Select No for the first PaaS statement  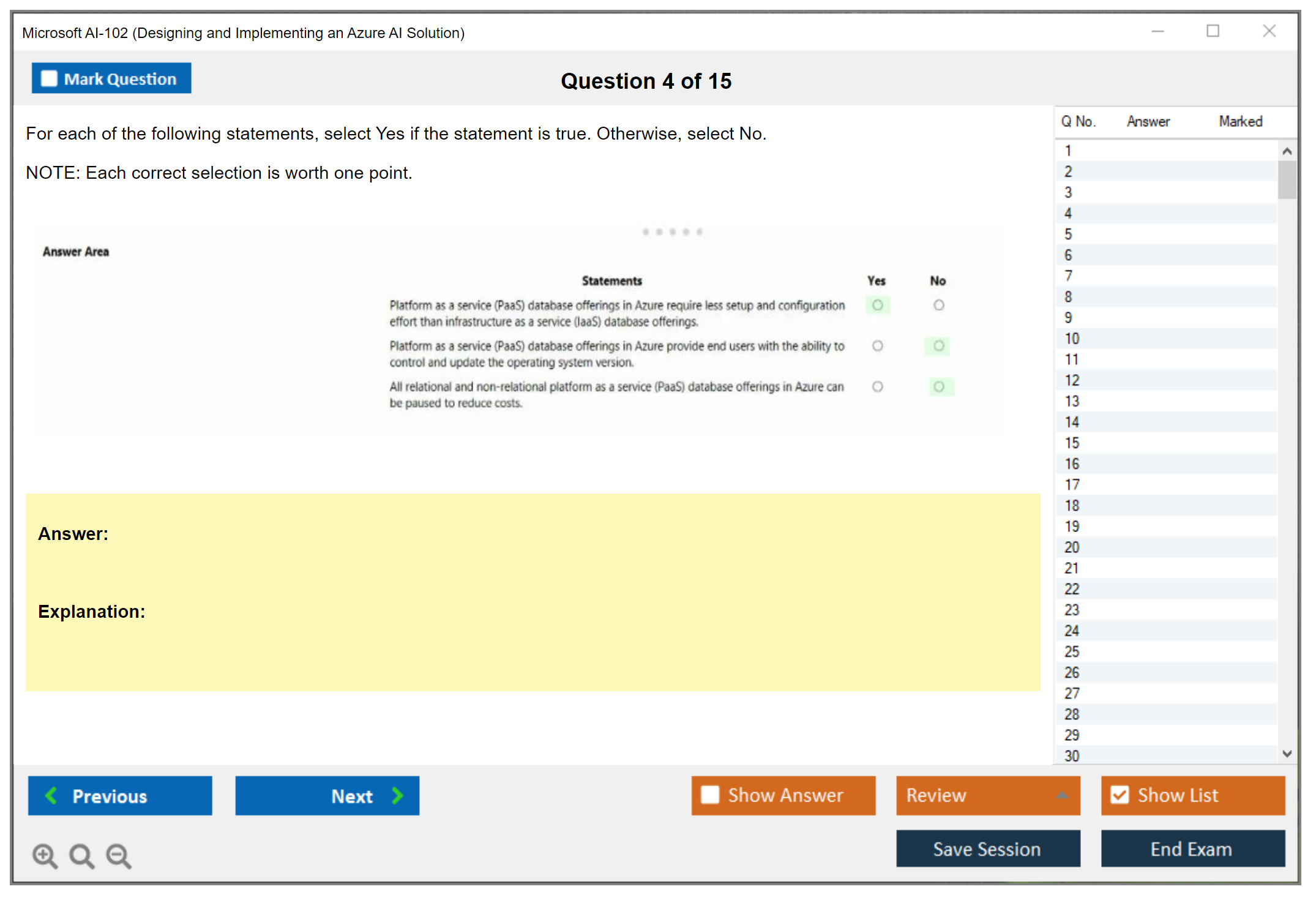[938, 305]
